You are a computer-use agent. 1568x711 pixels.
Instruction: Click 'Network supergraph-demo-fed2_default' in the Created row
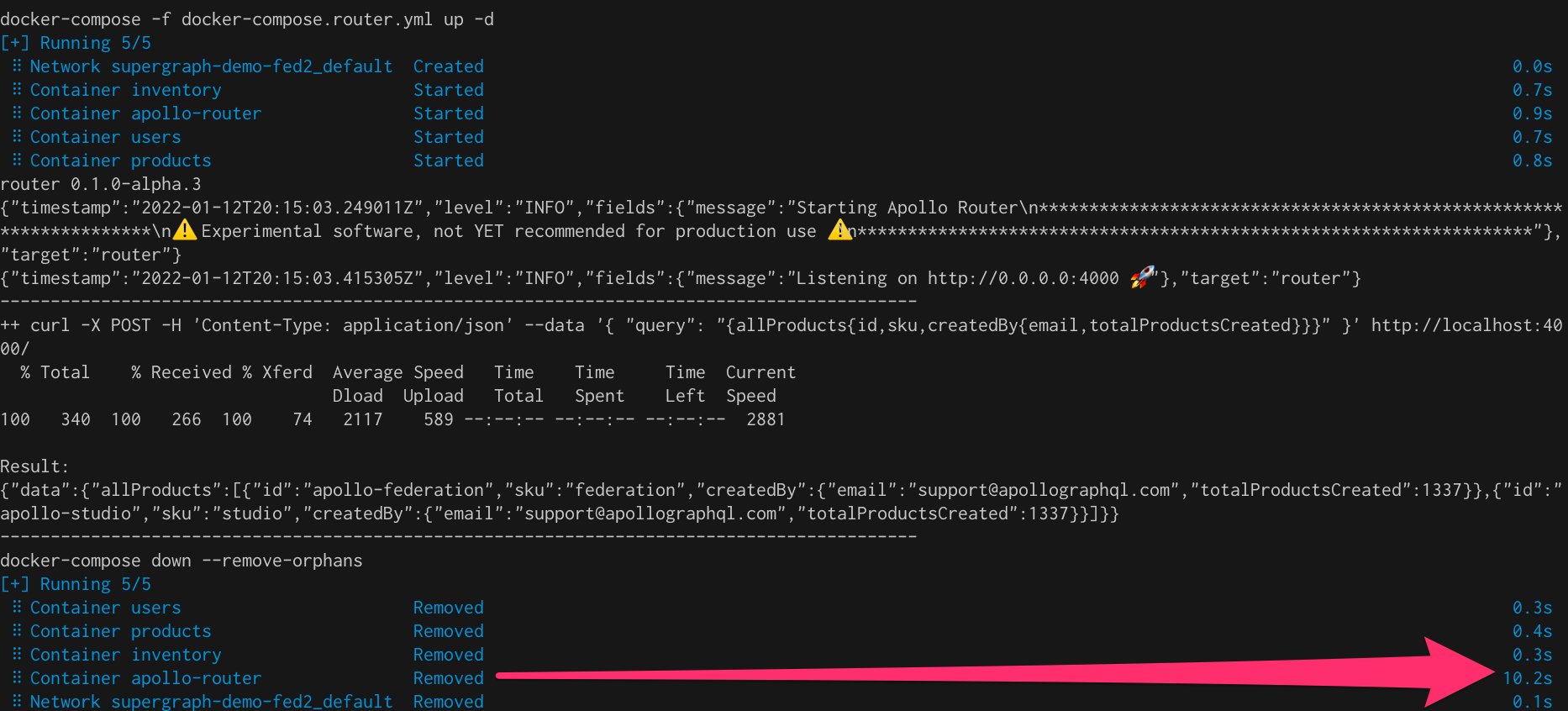(x=211, y=66)
